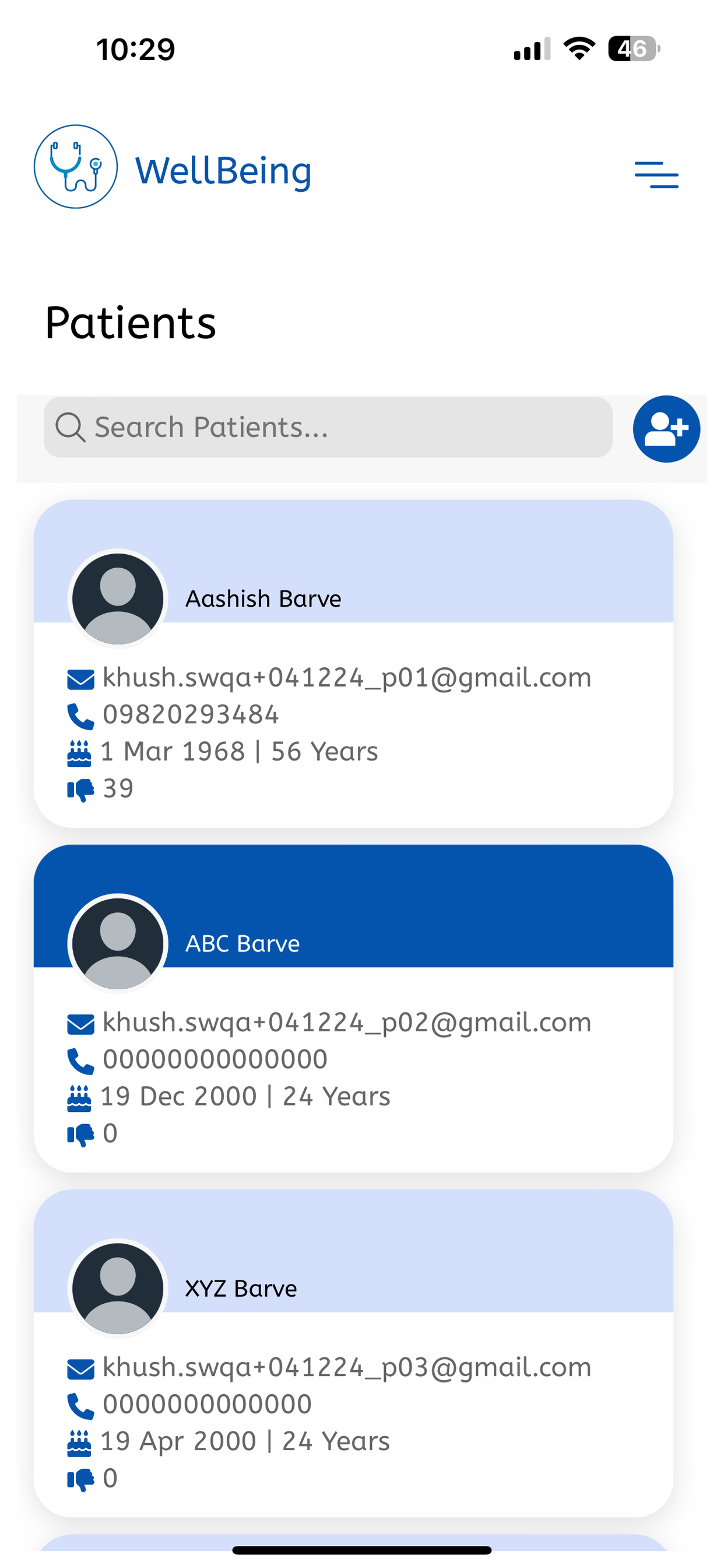Viewport: 724px width, 1568px height.
Task: Tap the thumbs-down icon on ABC Barve's card
Action: point(80,1135)
